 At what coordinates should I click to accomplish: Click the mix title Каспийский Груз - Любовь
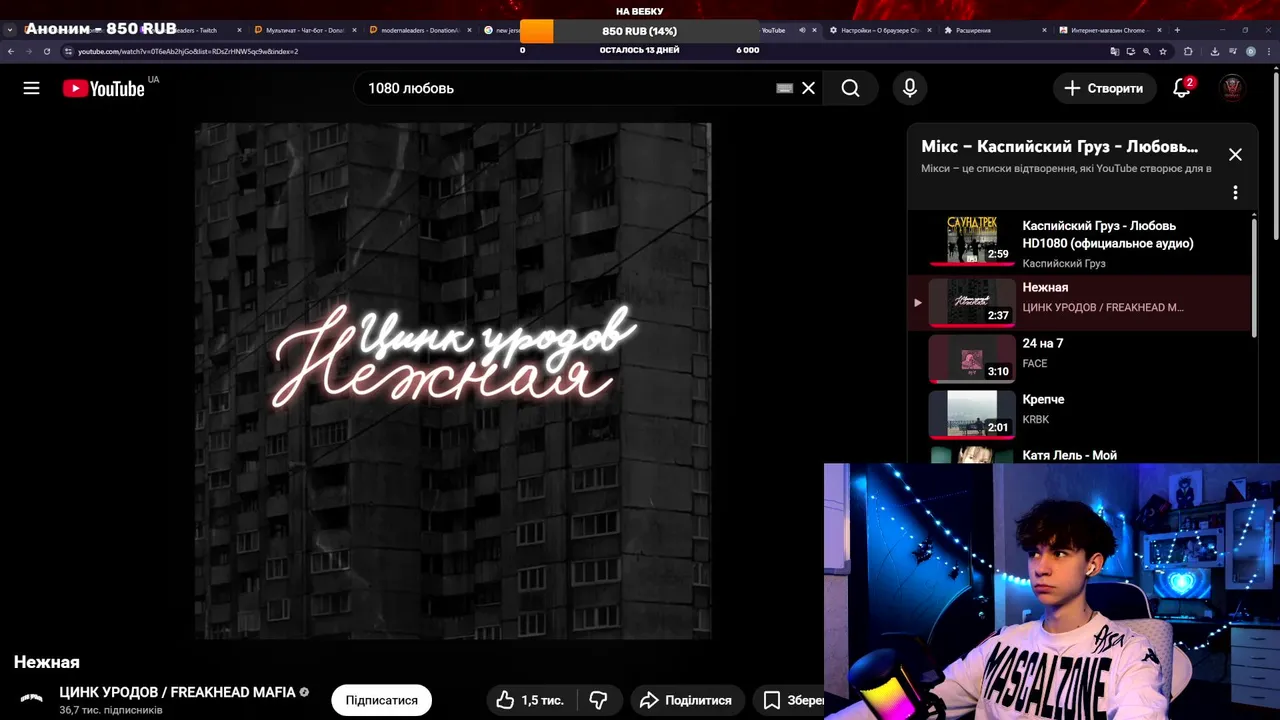1060,147
